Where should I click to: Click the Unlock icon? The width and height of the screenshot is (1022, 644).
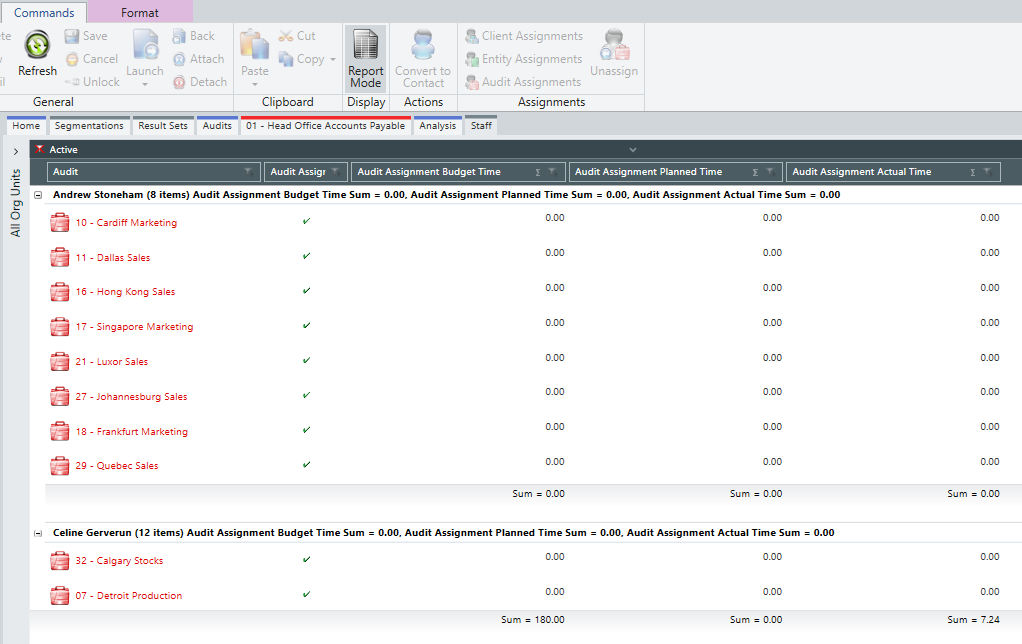pyautogui.click(x=72, y=82)
